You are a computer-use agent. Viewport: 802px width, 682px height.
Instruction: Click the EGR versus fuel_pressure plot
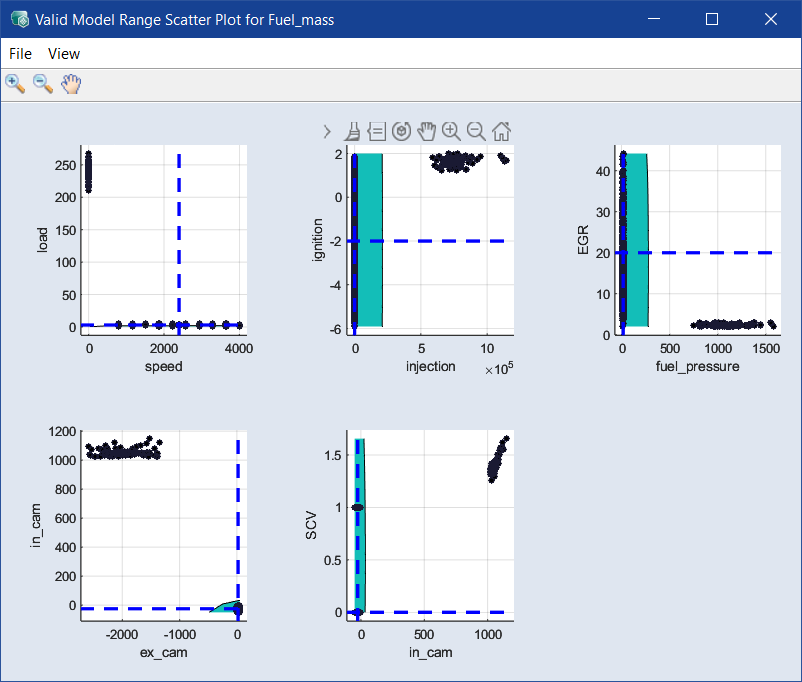[700, 240]
